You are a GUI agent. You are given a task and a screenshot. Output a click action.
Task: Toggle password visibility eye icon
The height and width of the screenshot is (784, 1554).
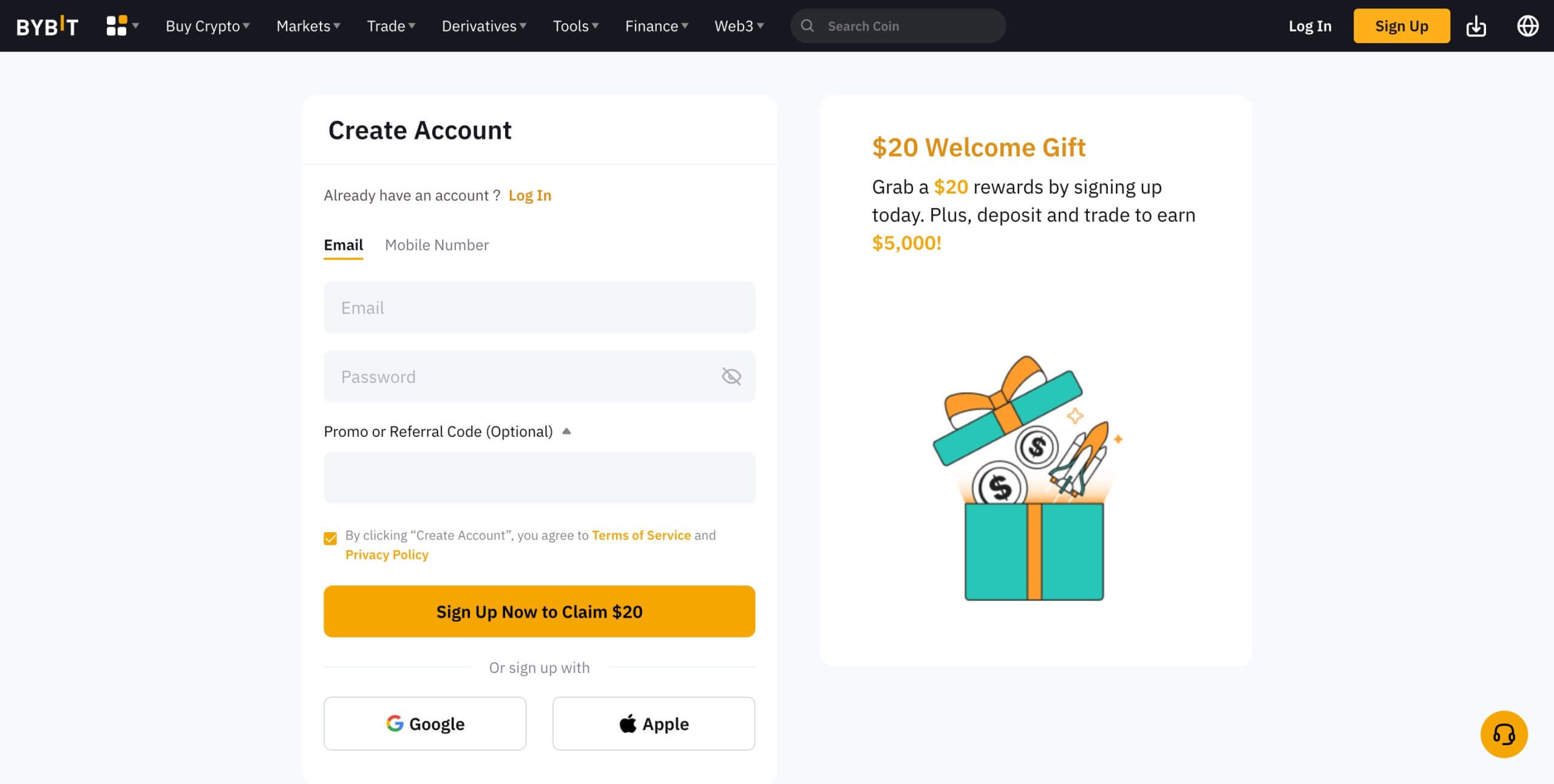tap(731, 376)
